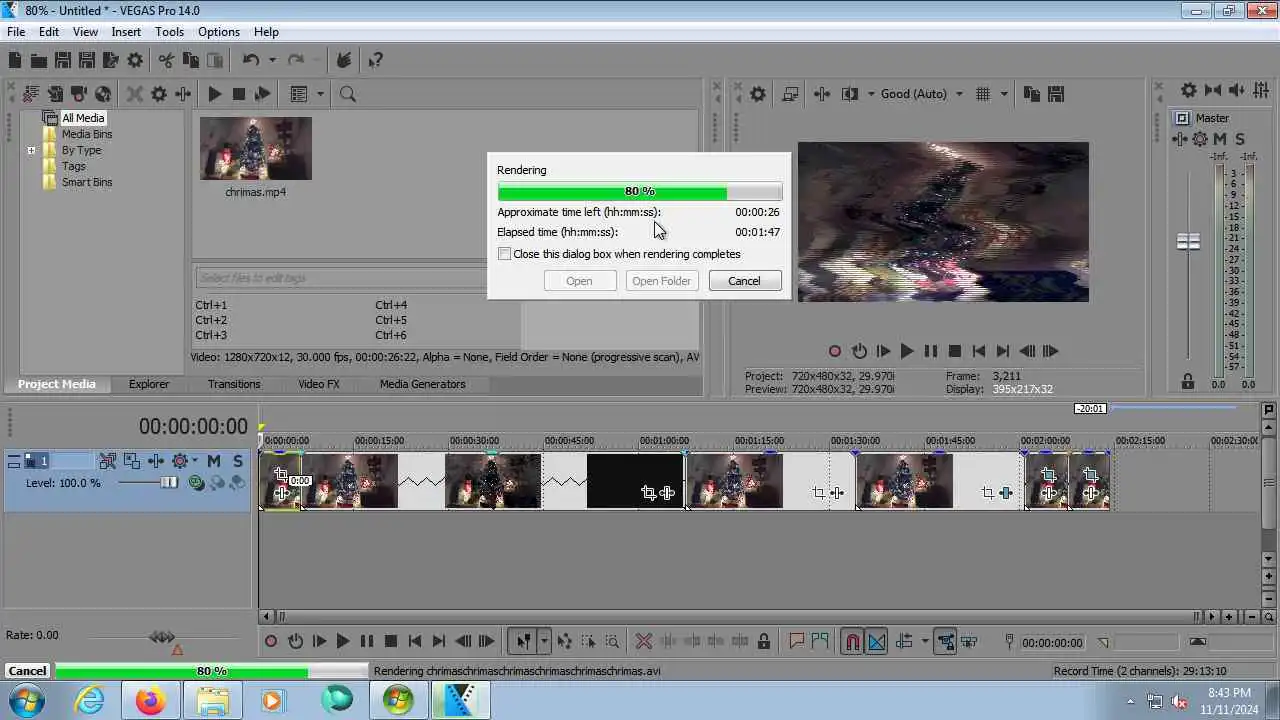Image resolution: width=1280 pixels, height=720 pixels.
Task: Mute video track 1 with M
Action: click(x=214, y=461)
